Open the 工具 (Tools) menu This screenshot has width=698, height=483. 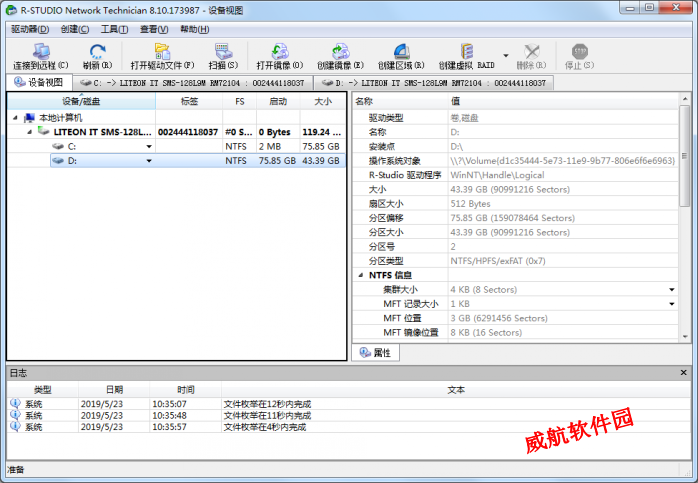[115, 29]
